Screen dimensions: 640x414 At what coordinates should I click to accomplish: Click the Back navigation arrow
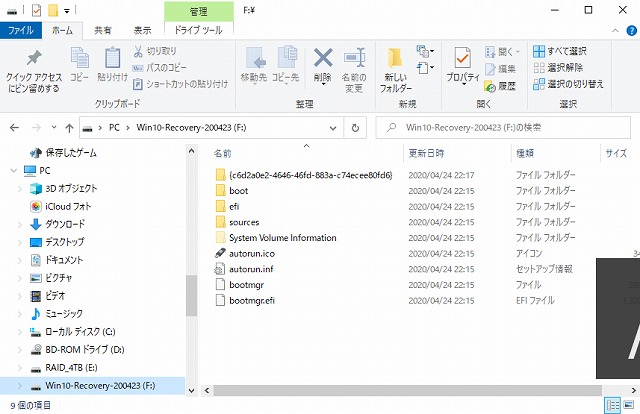tap(14, 128)
